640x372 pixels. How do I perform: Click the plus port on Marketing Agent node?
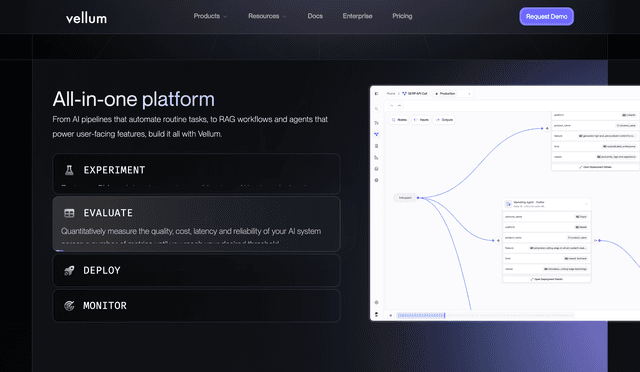[498, 241]
